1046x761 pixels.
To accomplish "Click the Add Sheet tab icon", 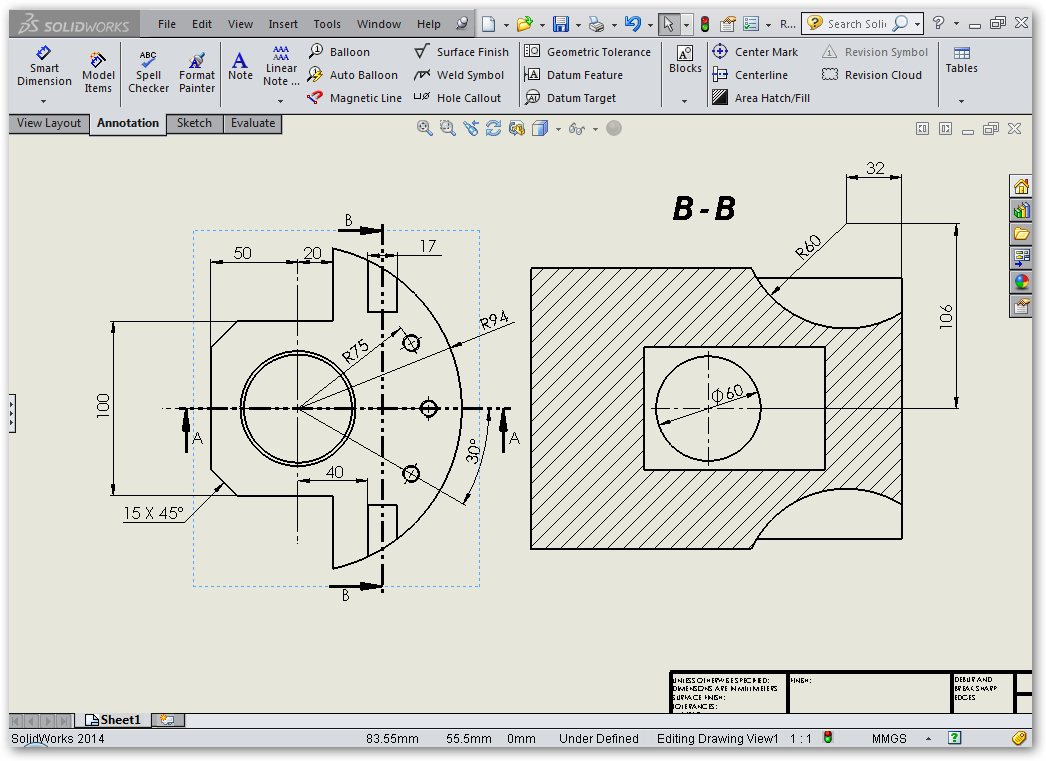I will [x=167, y=720].
